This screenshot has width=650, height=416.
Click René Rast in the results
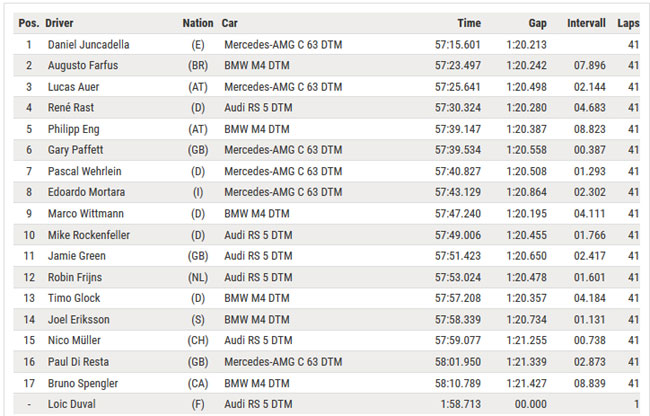(x=72, y=108)
